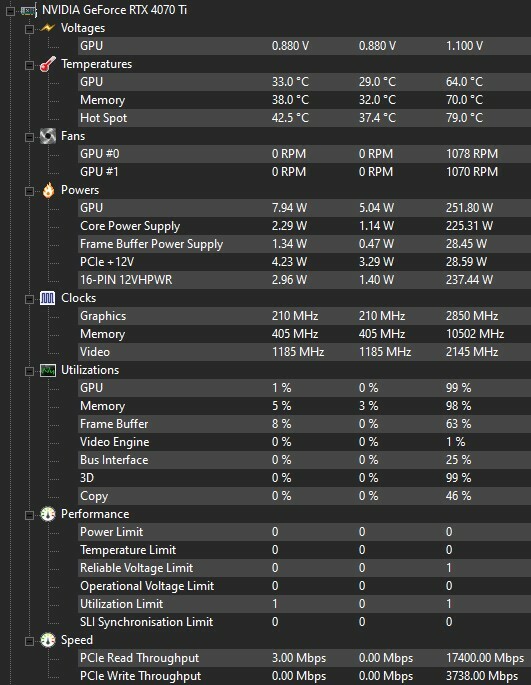Click the green graph Utilizations icon

(x=48, y=370)
